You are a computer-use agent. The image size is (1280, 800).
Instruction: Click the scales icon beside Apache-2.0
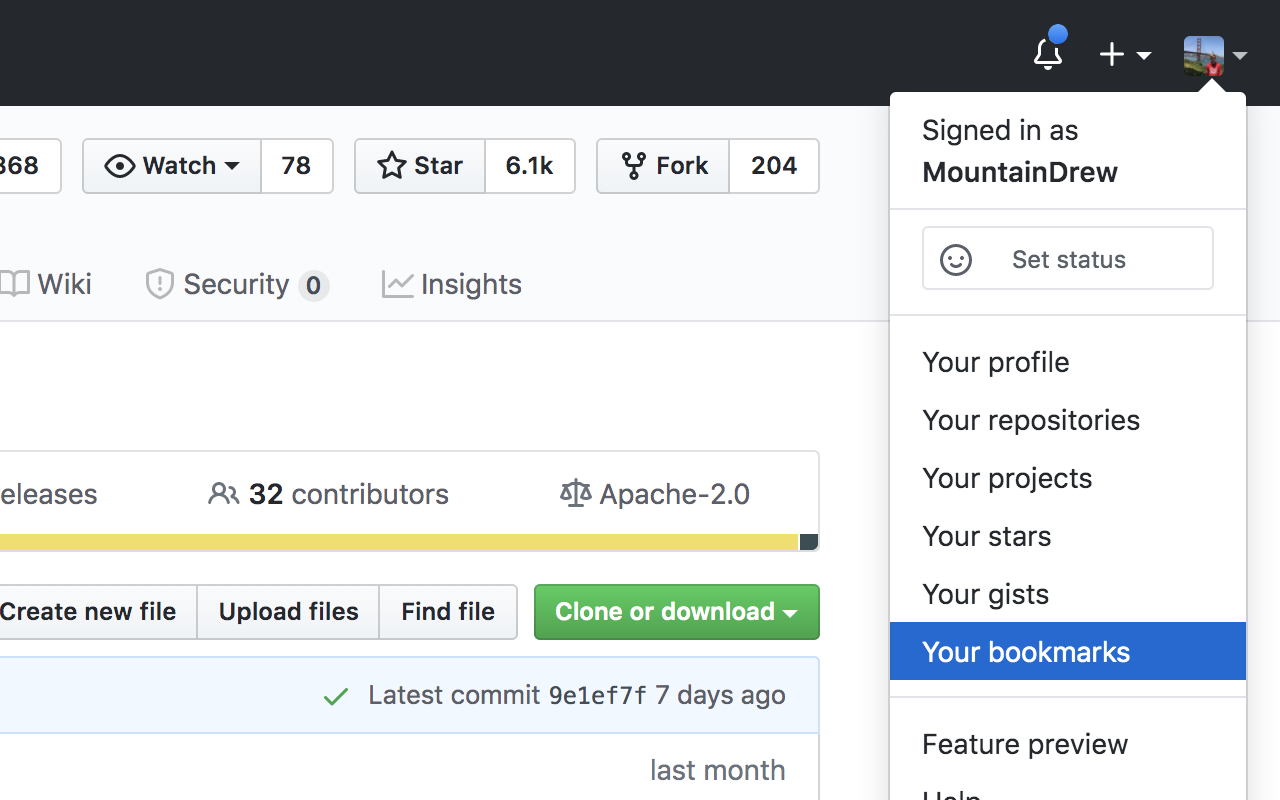click(x=575, y=493)
